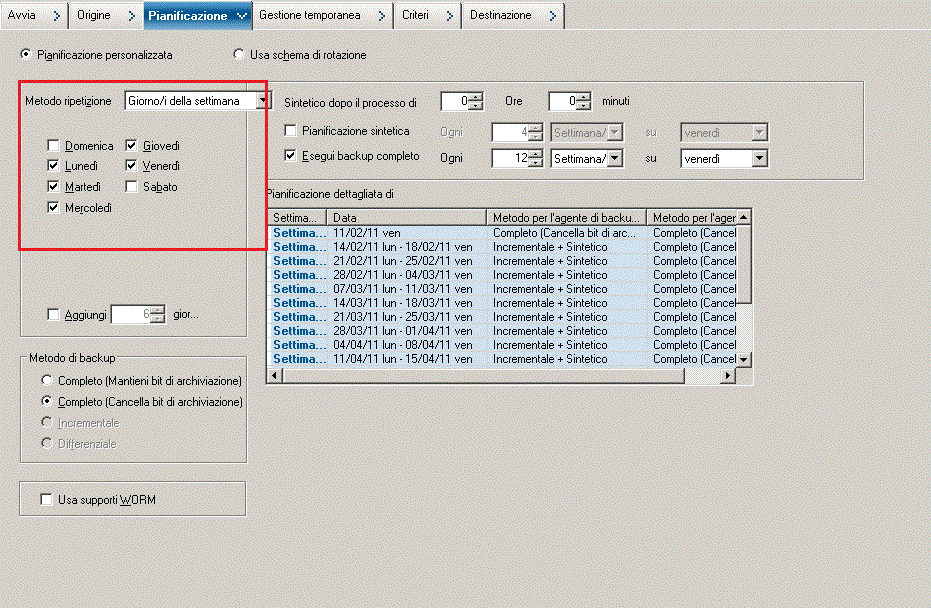Go to the Destinazione tab
The height and width of the screenshot is (608, 931).
[x=500, y=15]
